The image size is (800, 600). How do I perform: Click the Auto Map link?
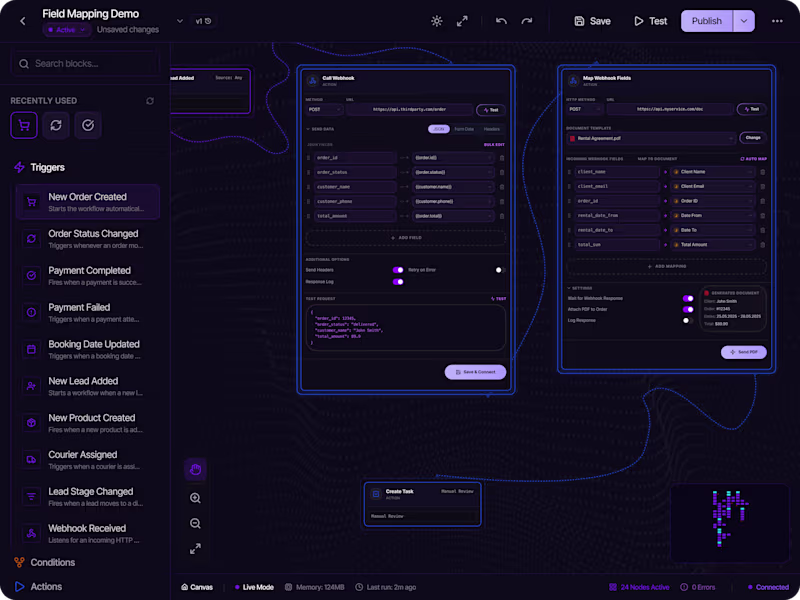(x=754, y=159)
